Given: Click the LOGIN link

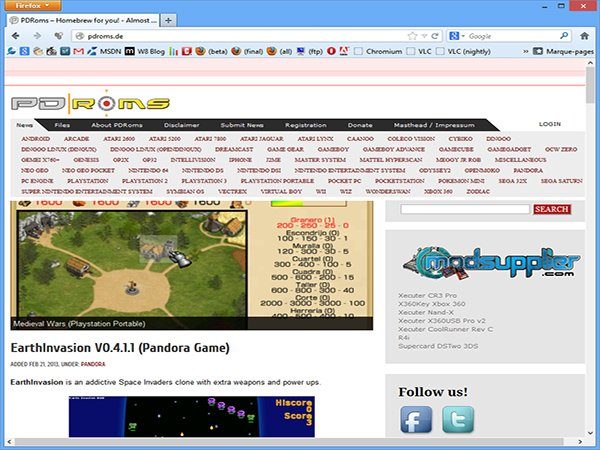Looking at the screenshot, I should point(550,124).
